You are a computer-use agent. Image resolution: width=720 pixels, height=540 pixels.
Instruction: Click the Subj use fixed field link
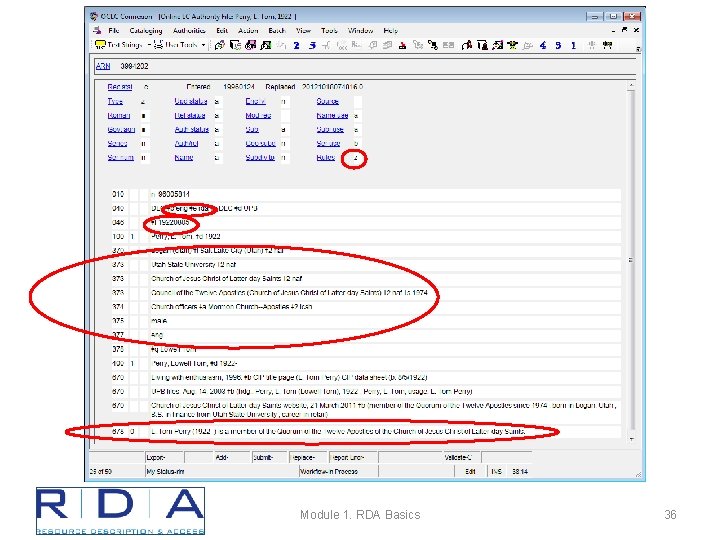tap(330, 129)
